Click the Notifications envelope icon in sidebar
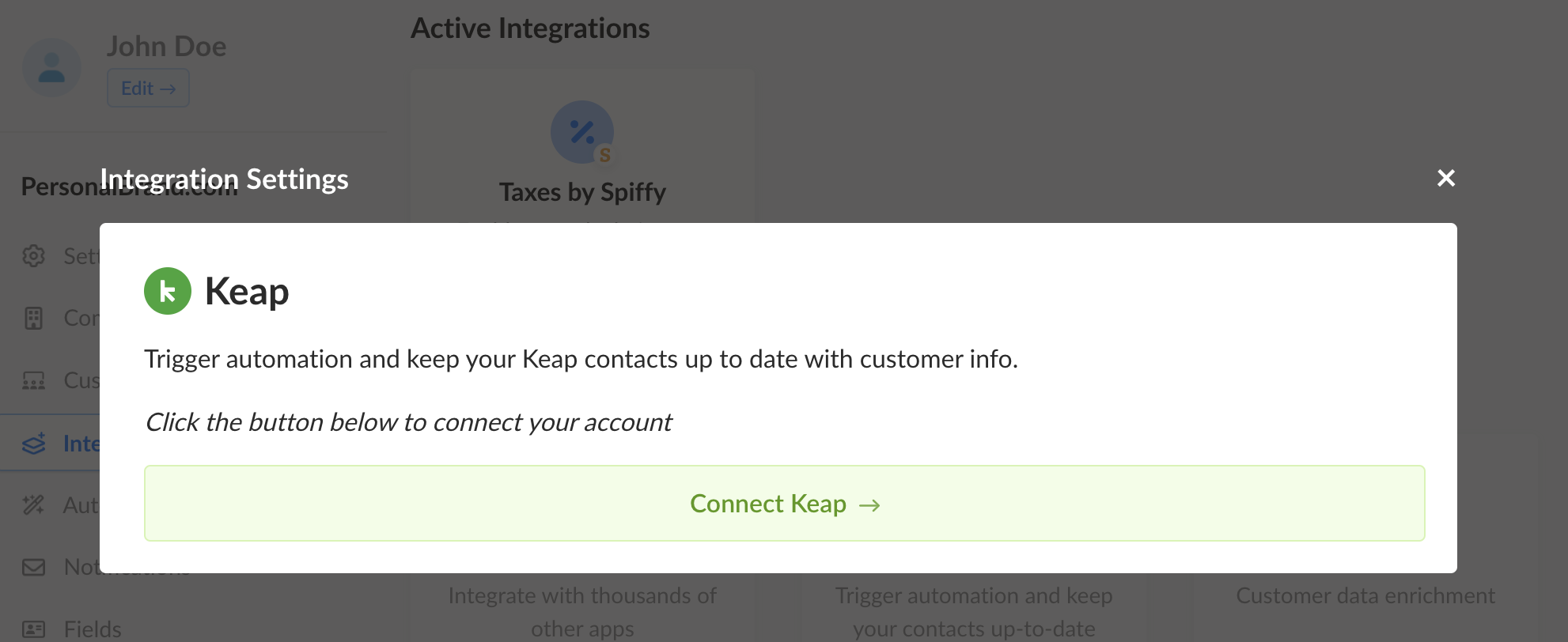Screen dimensions: 1568x642 (x=33, y=567)
